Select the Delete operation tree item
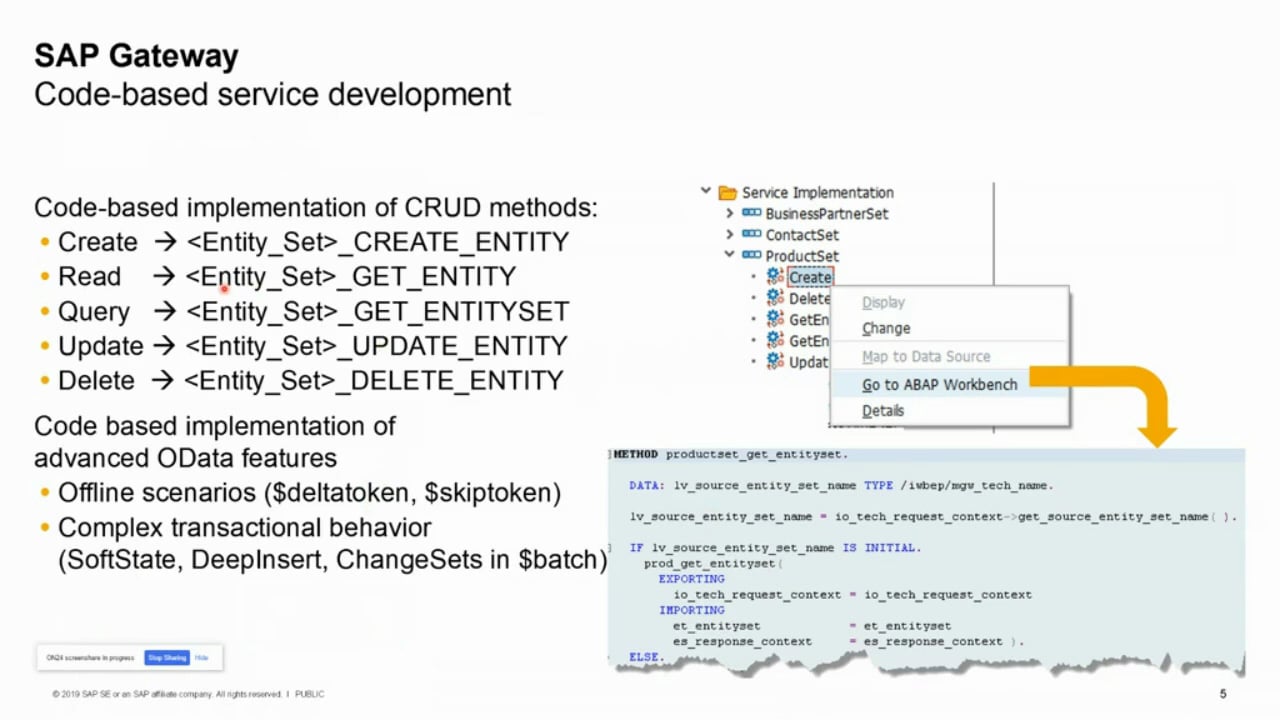Screen dimensions: 1280x720 [809, 298]
